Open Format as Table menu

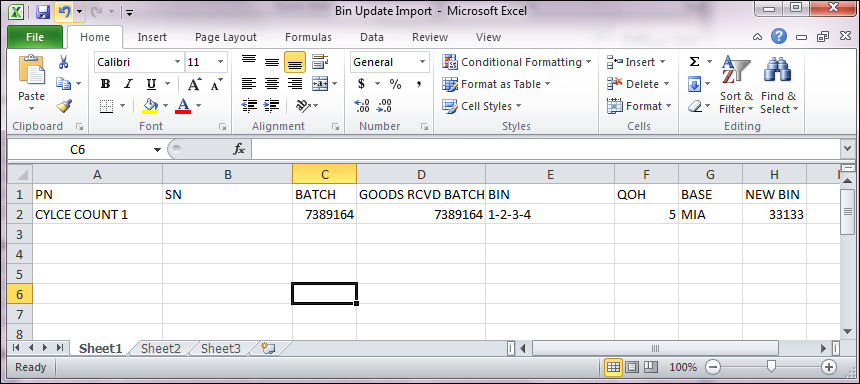(496, 84)
